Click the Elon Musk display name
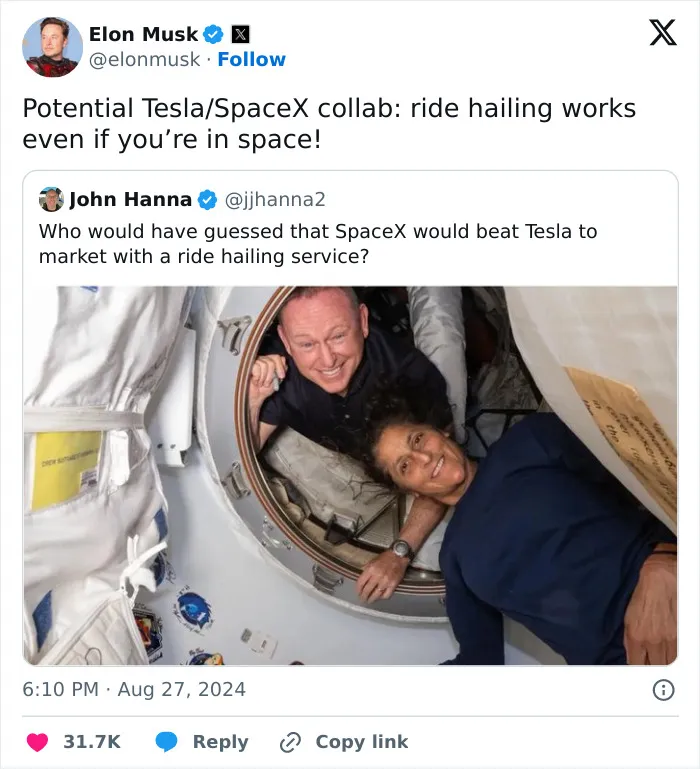The height and width of the screenshot is (769, 700). (x=143, y=34)
